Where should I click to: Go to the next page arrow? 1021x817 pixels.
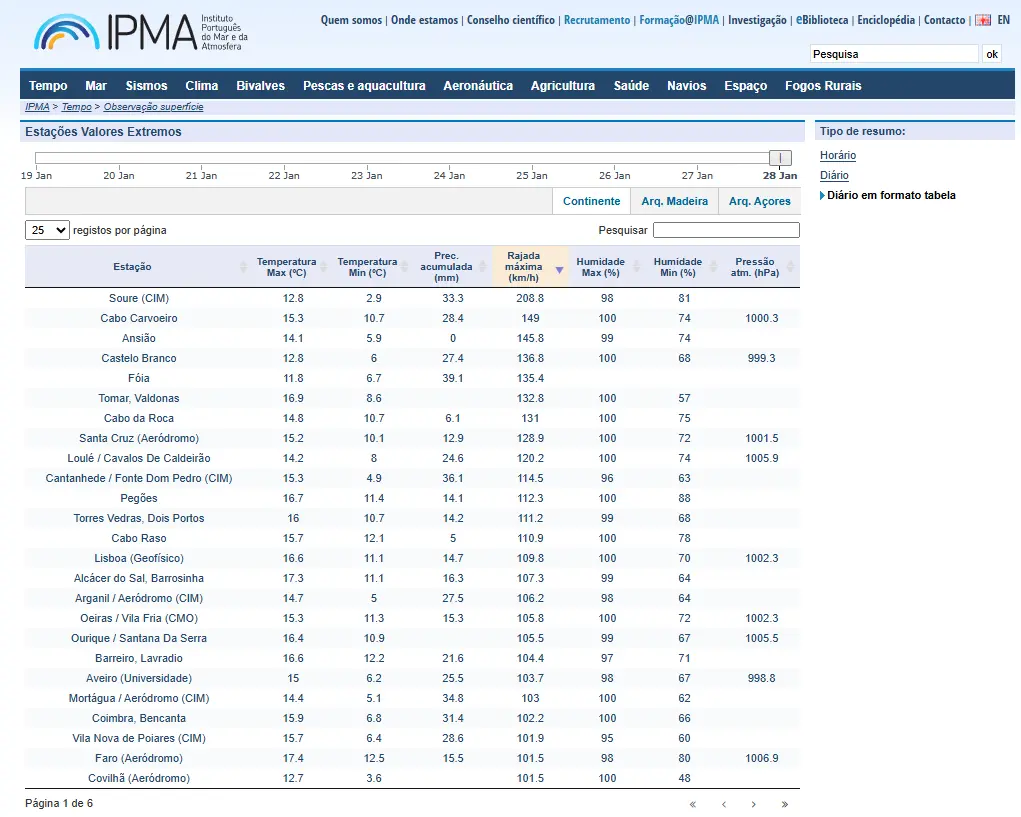point(754,804)
